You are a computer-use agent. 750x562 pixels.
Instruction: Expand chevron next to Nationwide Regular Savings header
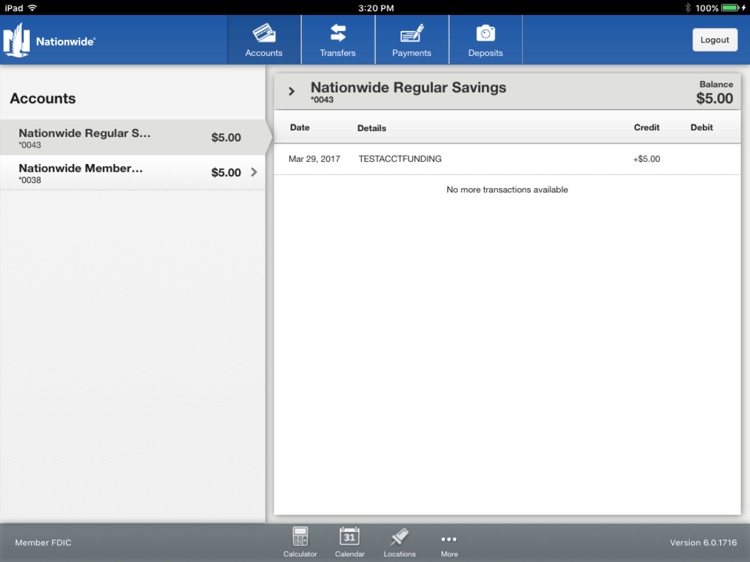point(291,91)
